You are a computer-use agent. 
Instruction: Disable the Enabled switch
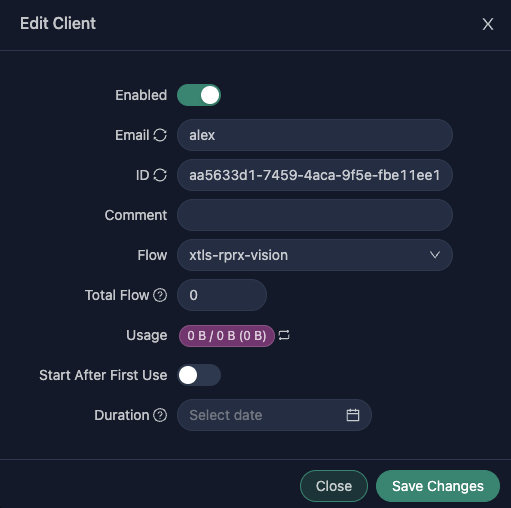[x=199, y=95]
